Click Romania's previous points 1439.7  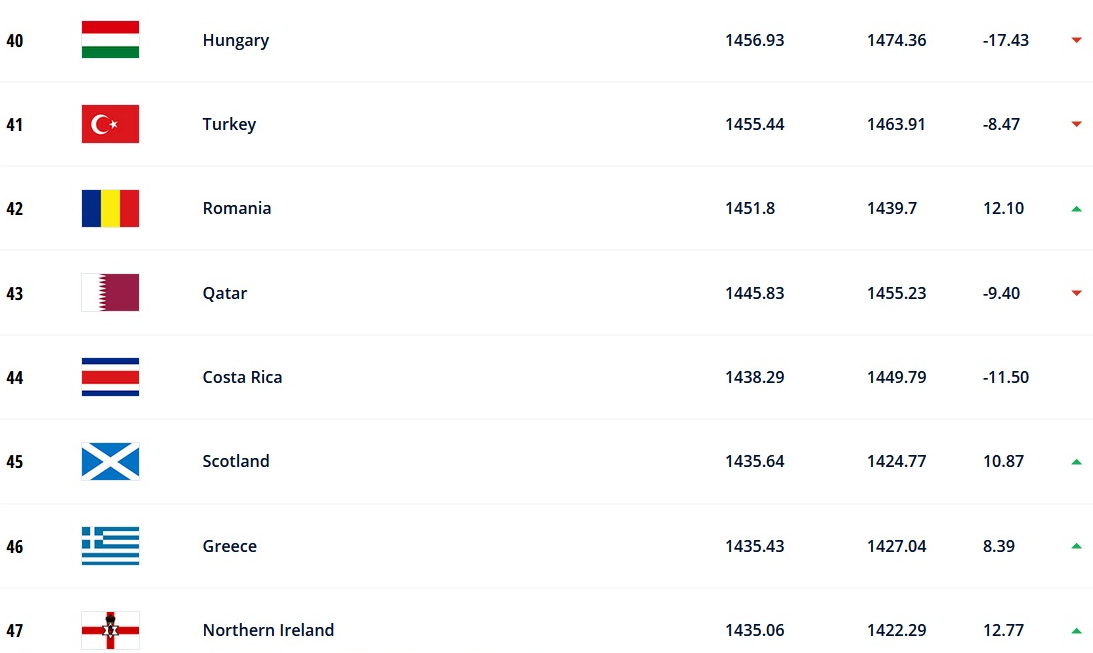tap(892, 208)
